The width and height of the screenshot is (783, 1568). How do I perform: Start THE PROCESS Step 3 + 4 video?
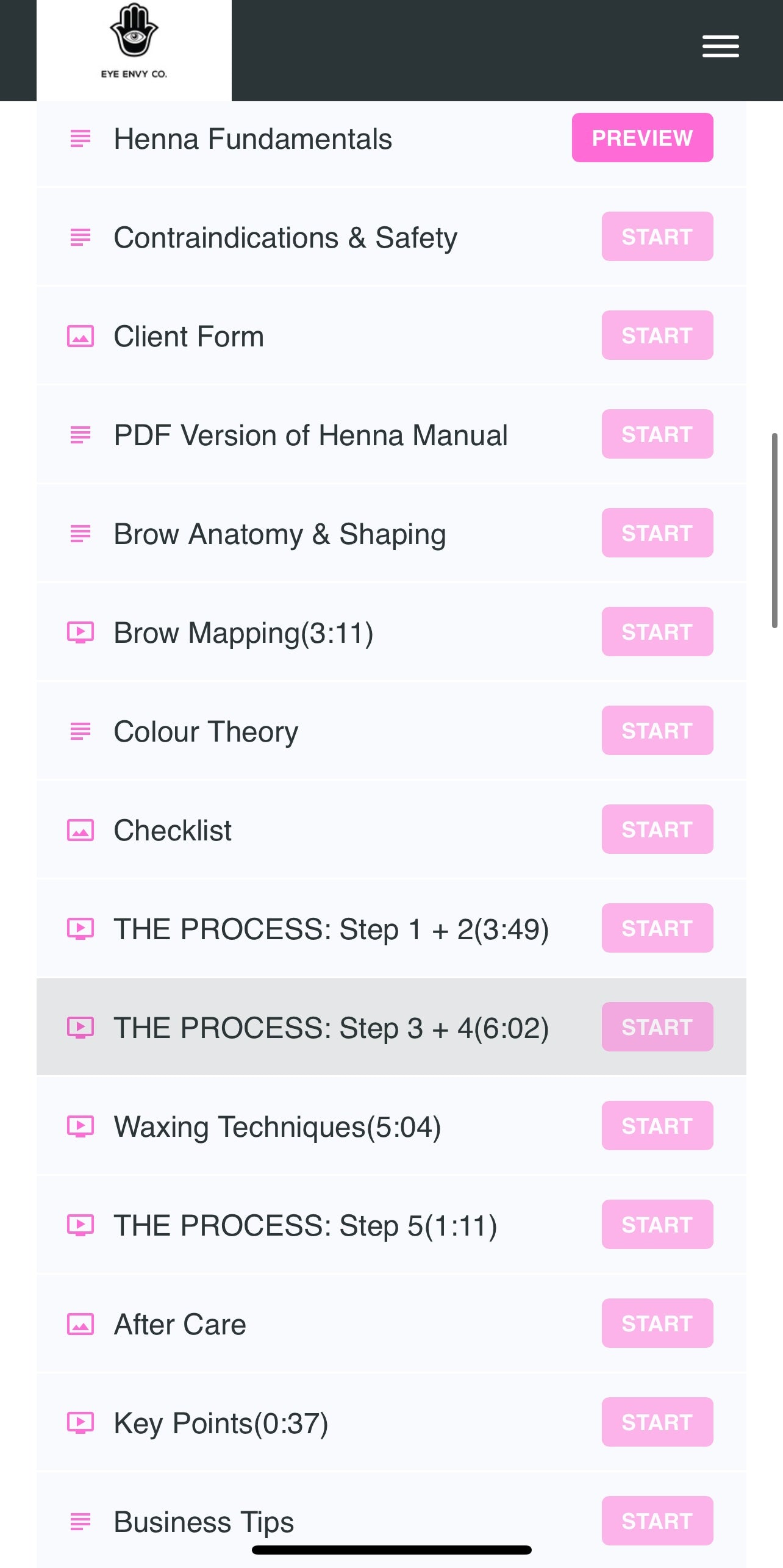pyautogui.click(x=657, y=1027)
